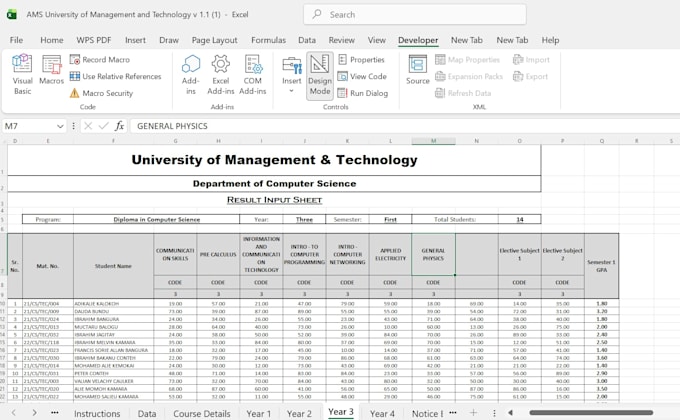This screenshot has width=680, height=420.
Task: Switch to the Insert ribbon tab
Action: click(x=135, y=40)
